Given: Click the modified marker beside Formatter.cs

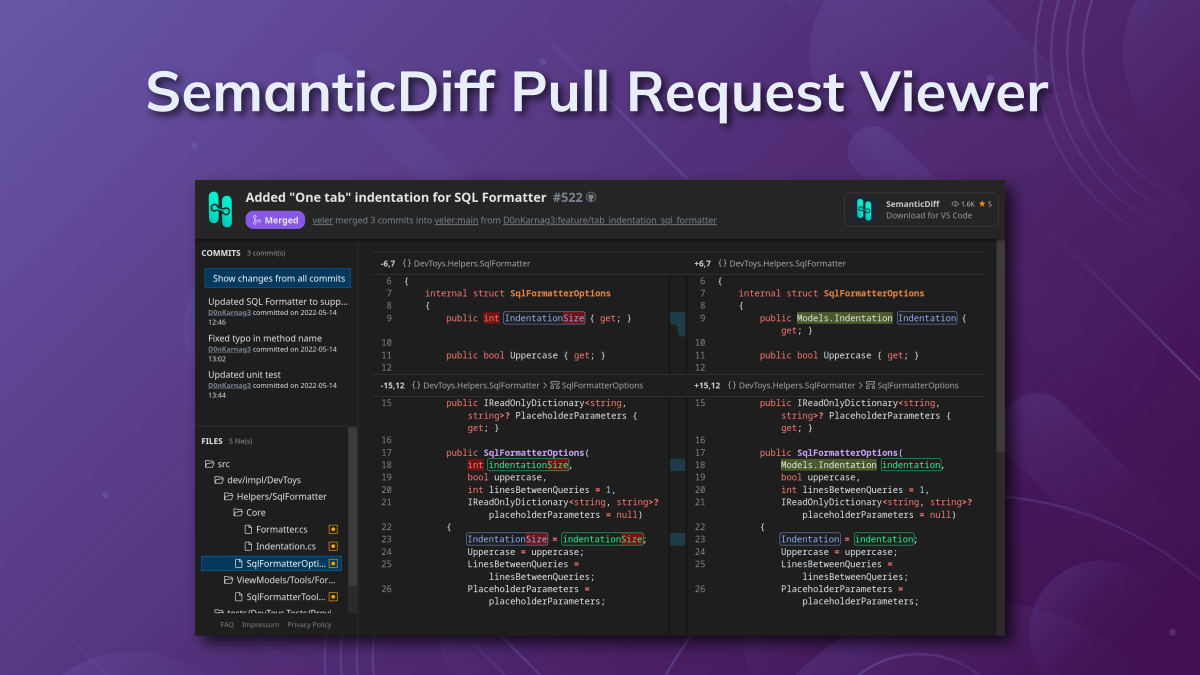Looking at the screenshot, I should (333, 529).
